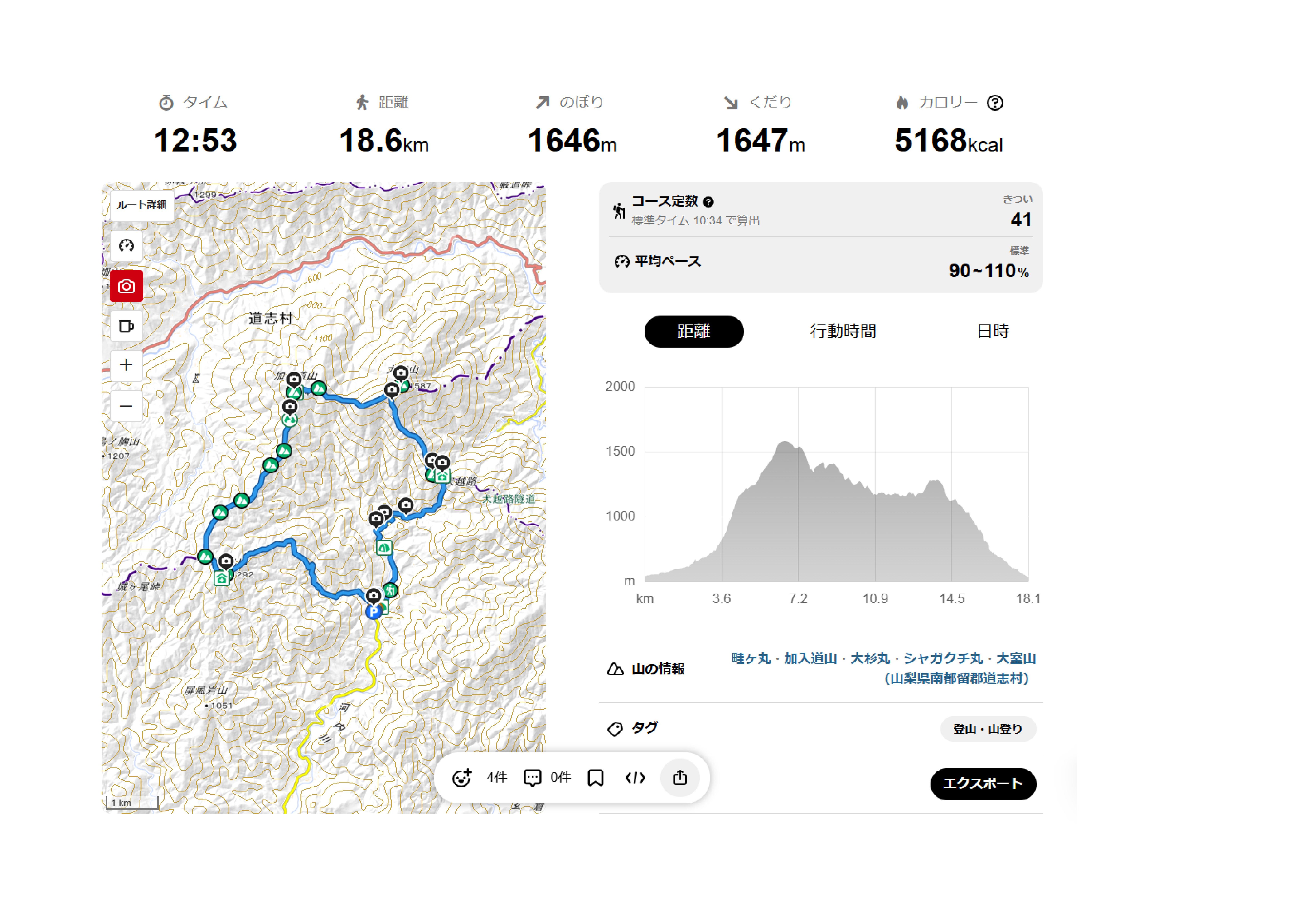Bookmark this activity with the bookmark icon

click(595, 778)
